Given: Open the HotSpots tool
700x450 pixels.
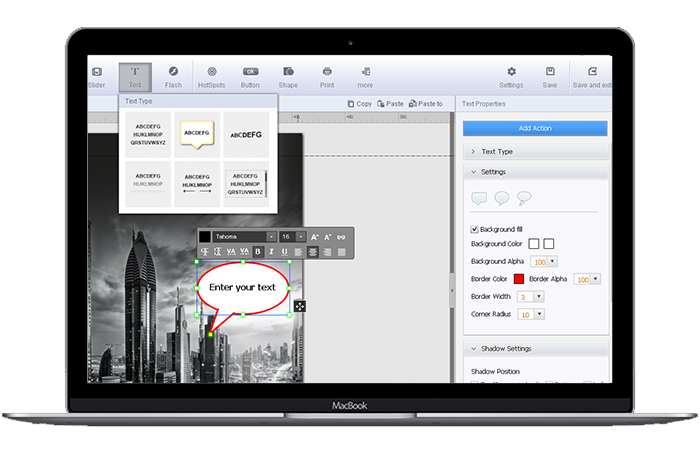Looking at the screenshot, I should pos(211,76).
